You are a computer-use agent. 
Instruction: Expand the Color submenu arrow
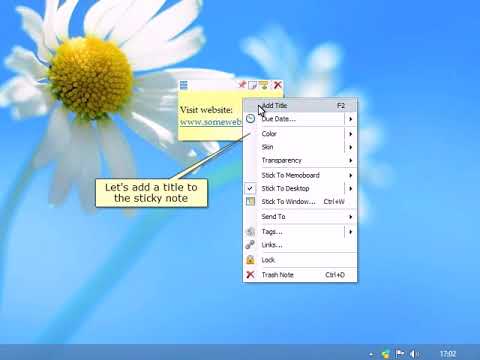(351, 134)
